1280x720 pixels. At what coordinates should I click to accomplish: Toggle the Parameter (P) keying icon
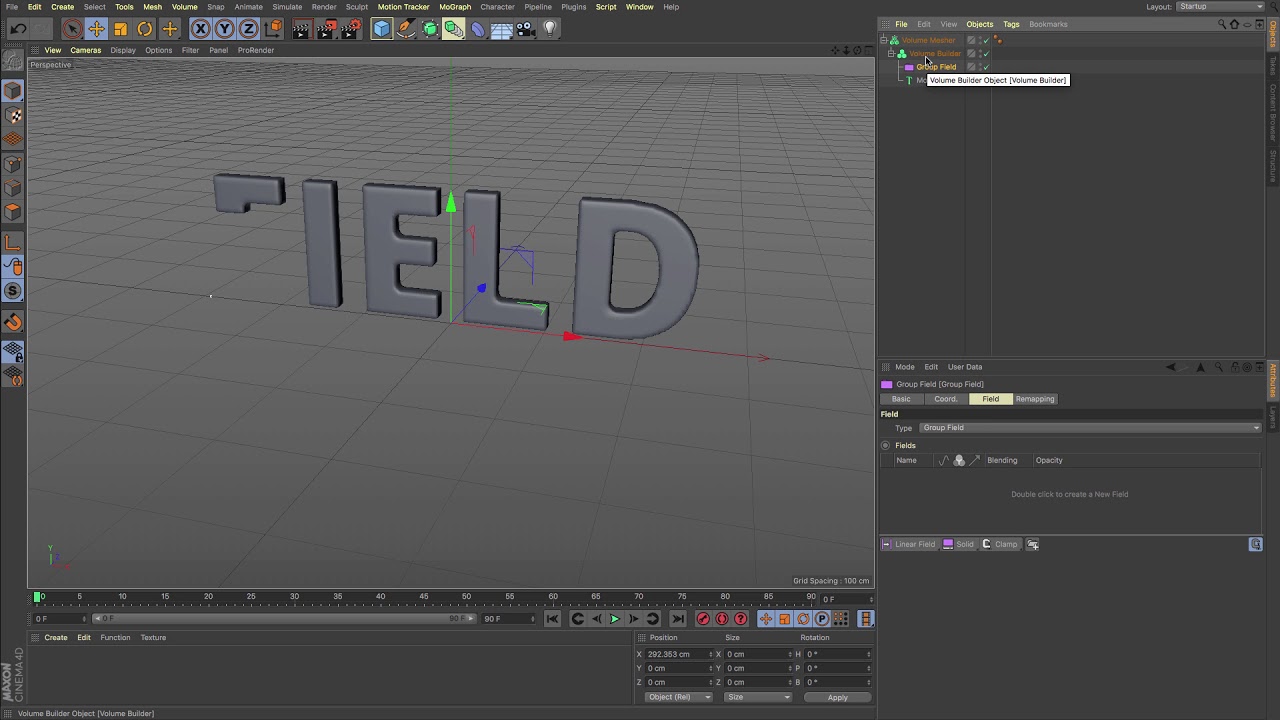pyautogui.click(x=822, y=619)
